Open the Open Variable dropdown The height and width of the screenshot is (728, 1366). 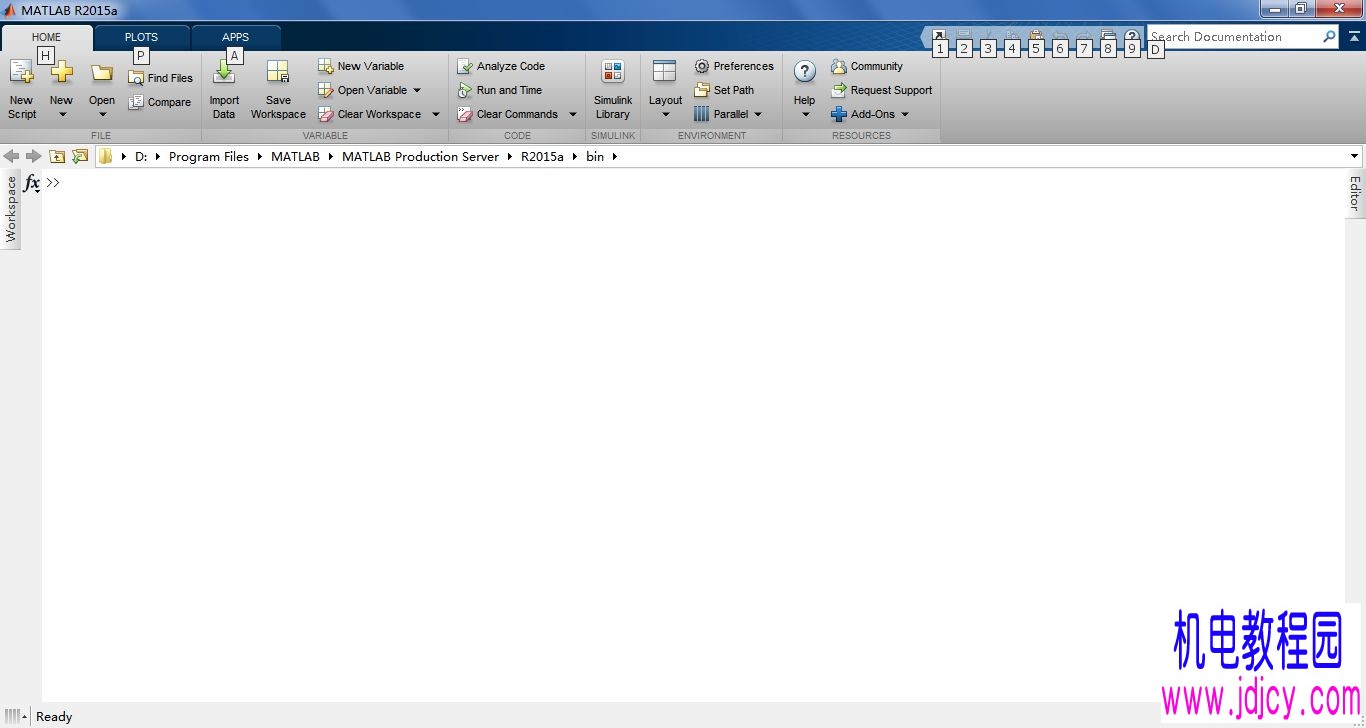[x=417, y=90]
